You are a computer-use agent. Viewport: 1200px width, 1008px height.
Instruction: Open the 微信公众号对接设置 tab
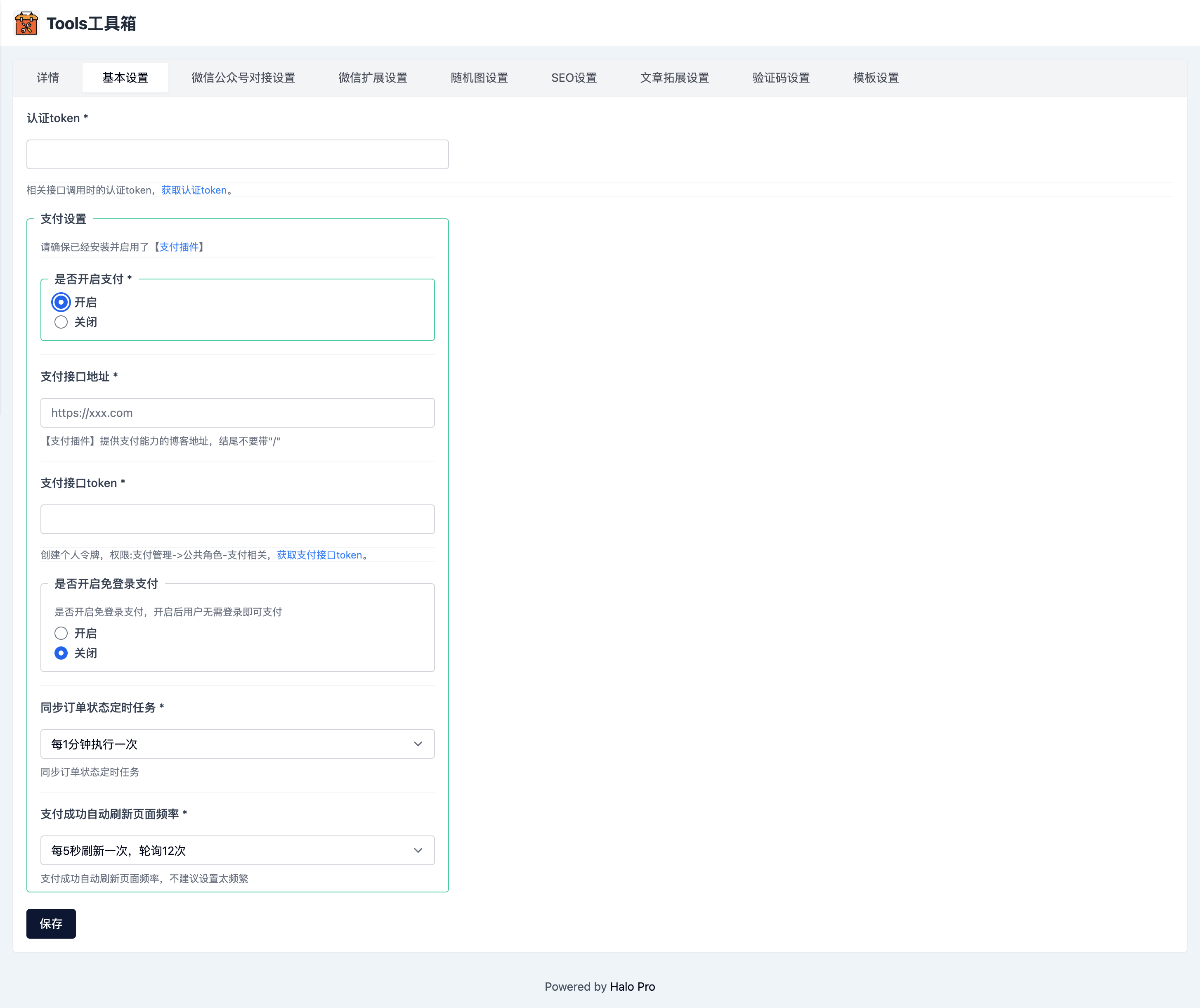243,78
